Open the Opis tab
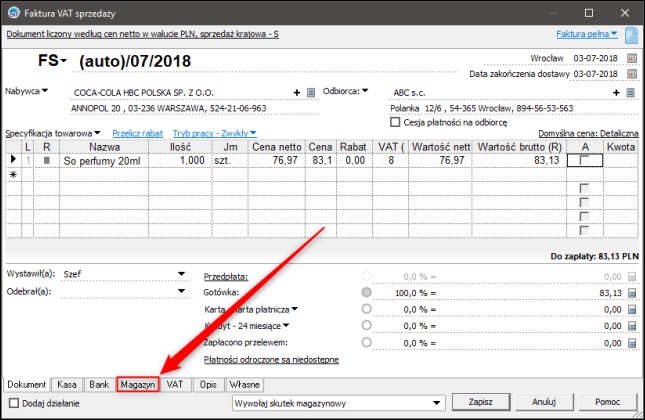645x420 pixels. pos(208,385)
